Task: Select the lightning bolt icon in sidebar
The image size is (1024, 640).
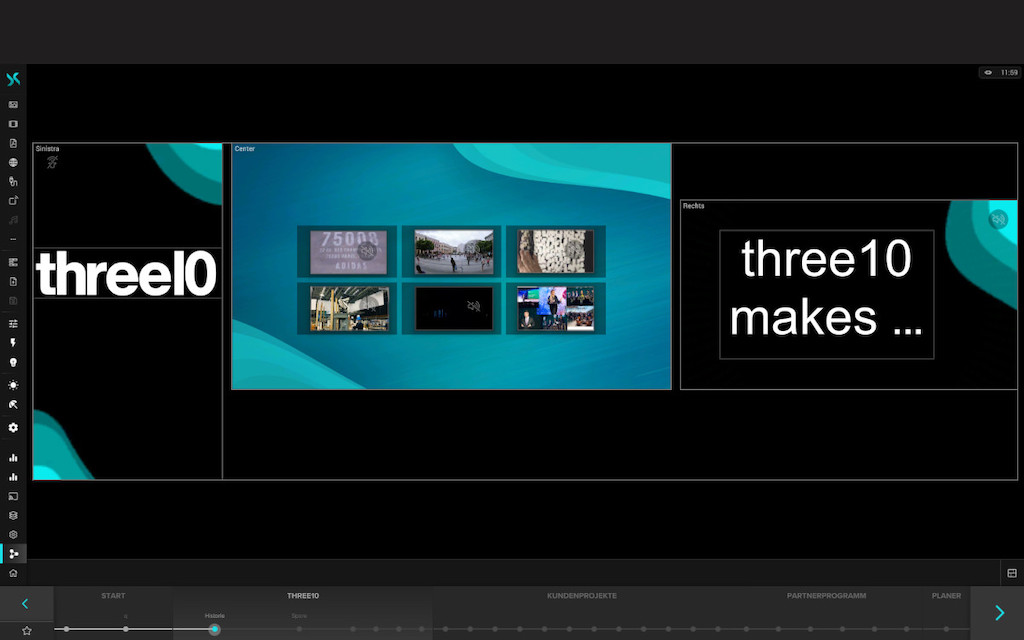Action: pyautogui.click(x=13, y=343)
